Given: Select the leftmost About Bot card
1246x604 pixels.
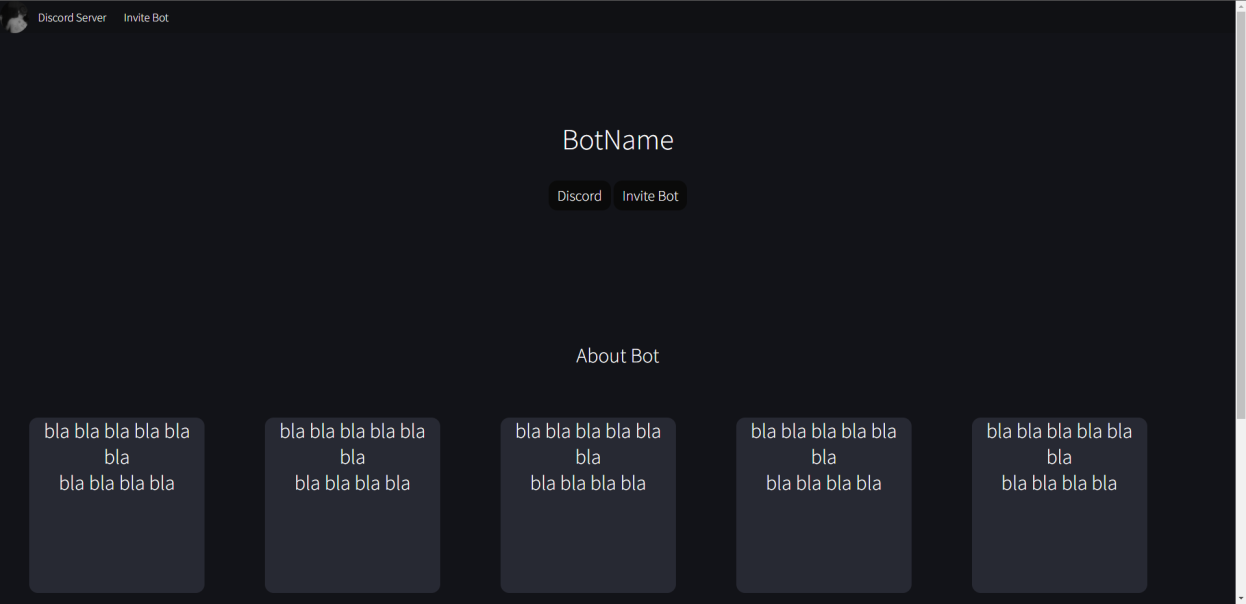Looking at the screenshot, I should [x=116, y=505].
